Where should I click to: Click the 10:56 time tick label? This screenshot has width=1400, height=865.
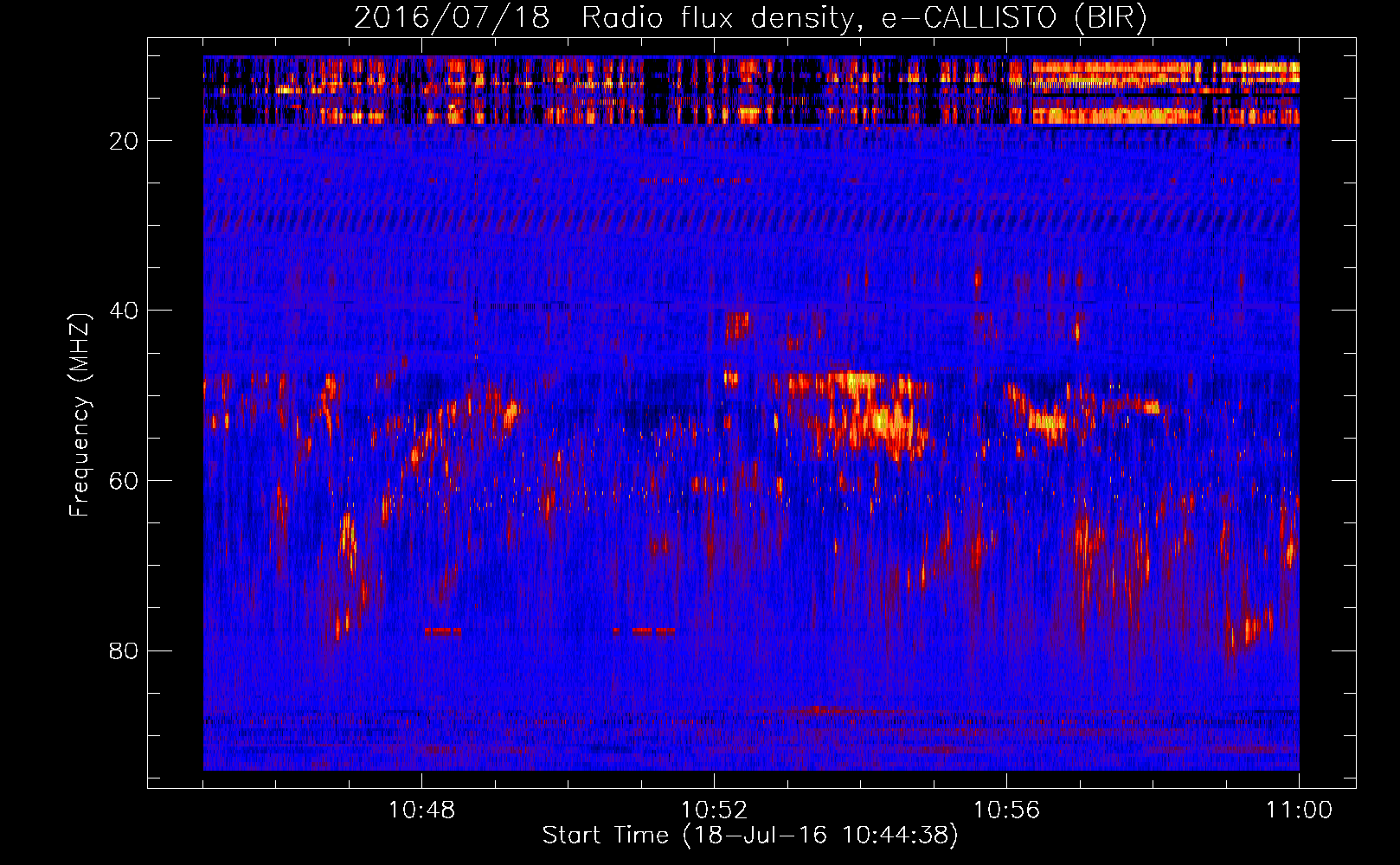point(1006,811)
